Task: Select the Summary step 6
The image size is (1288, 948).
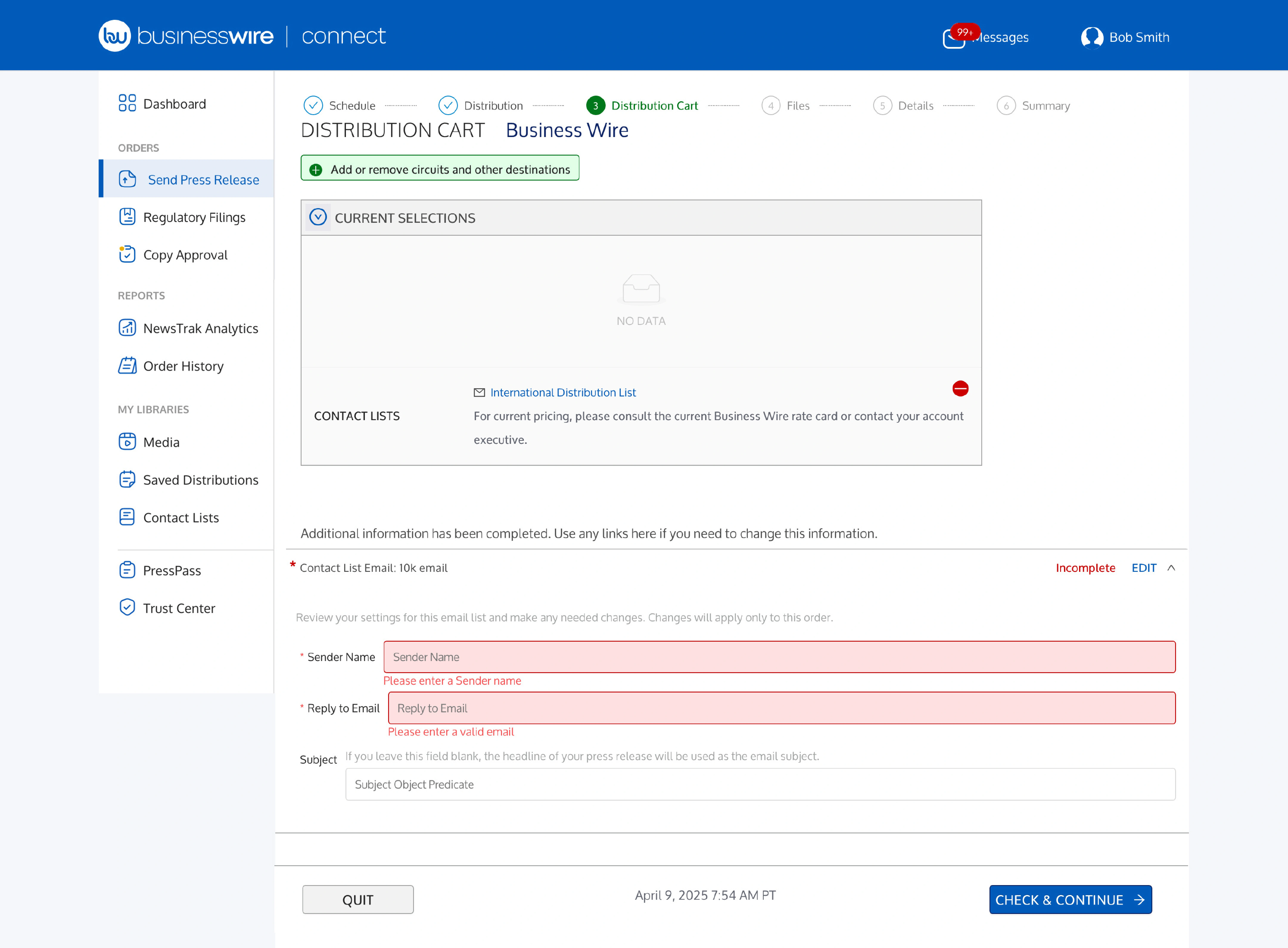Action: [1033, 106]
